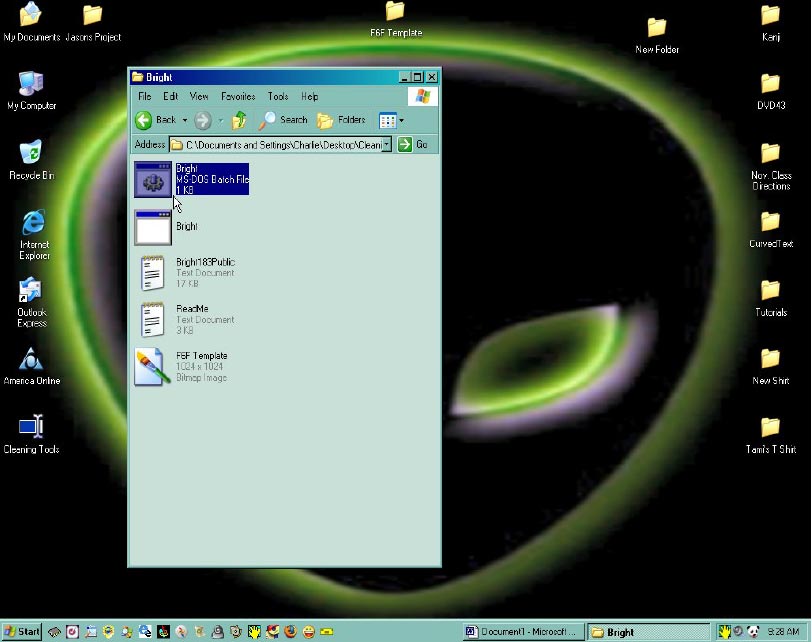Open the Back history dropdown arrow
This screenshot has height=642, width=812.
pos(185,120)
